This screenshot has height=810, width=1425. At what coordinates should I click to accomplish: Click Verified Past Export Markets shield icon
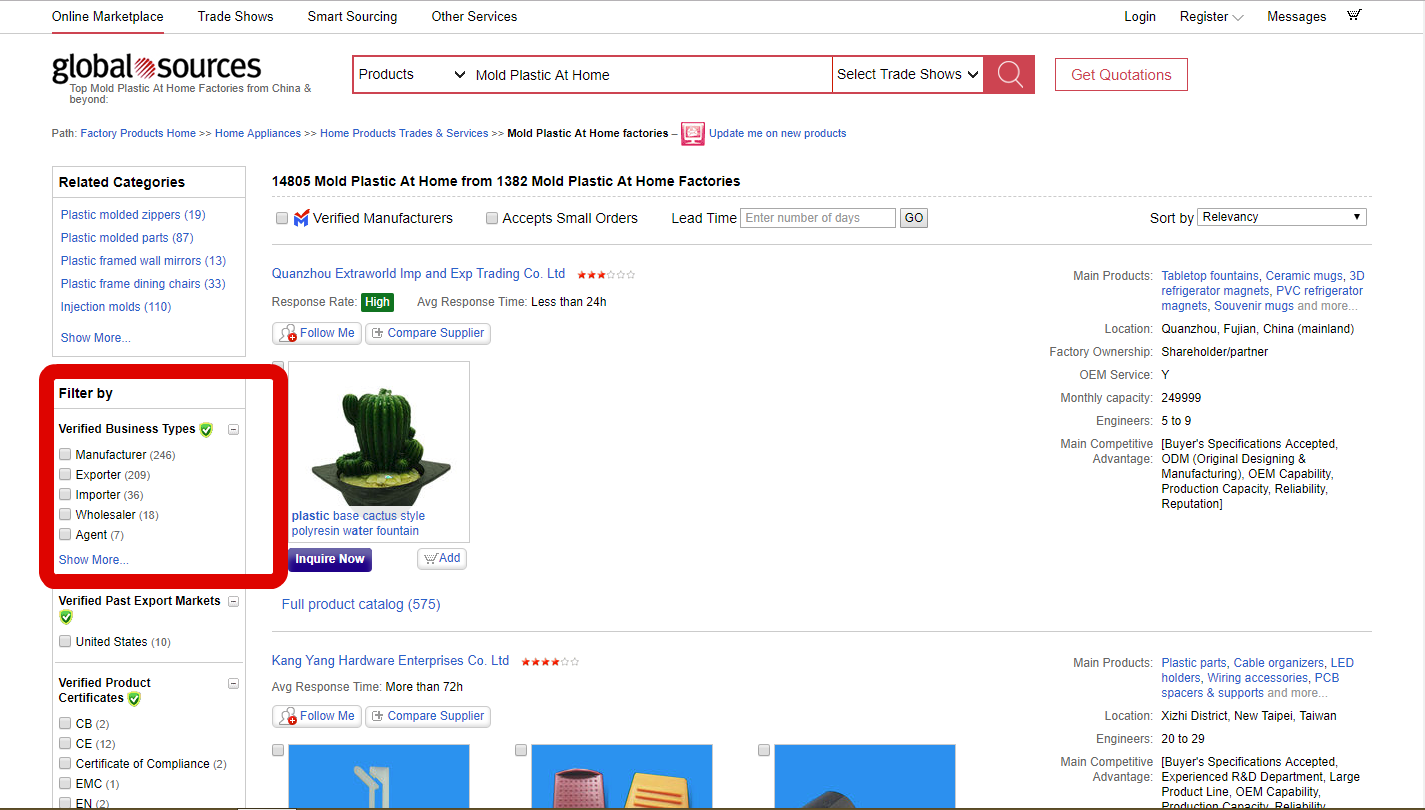tap(66, 617)
